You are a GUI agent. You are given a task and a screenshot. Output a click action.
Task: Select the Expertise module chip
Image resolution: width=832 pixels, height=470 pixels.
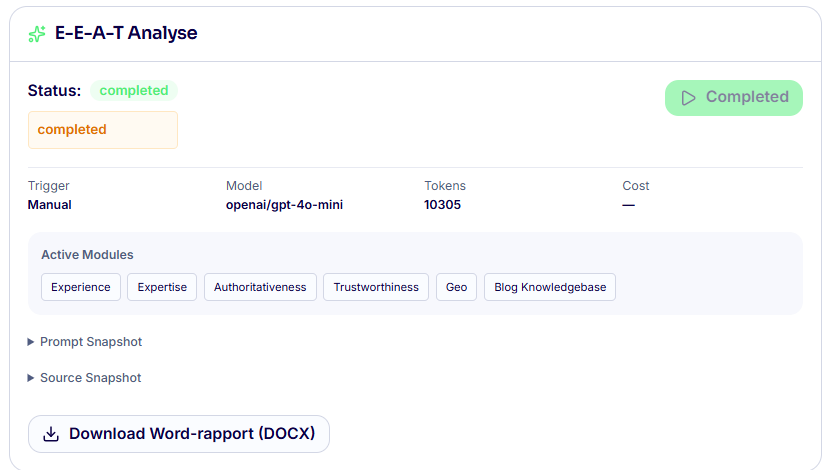[162, 287]
